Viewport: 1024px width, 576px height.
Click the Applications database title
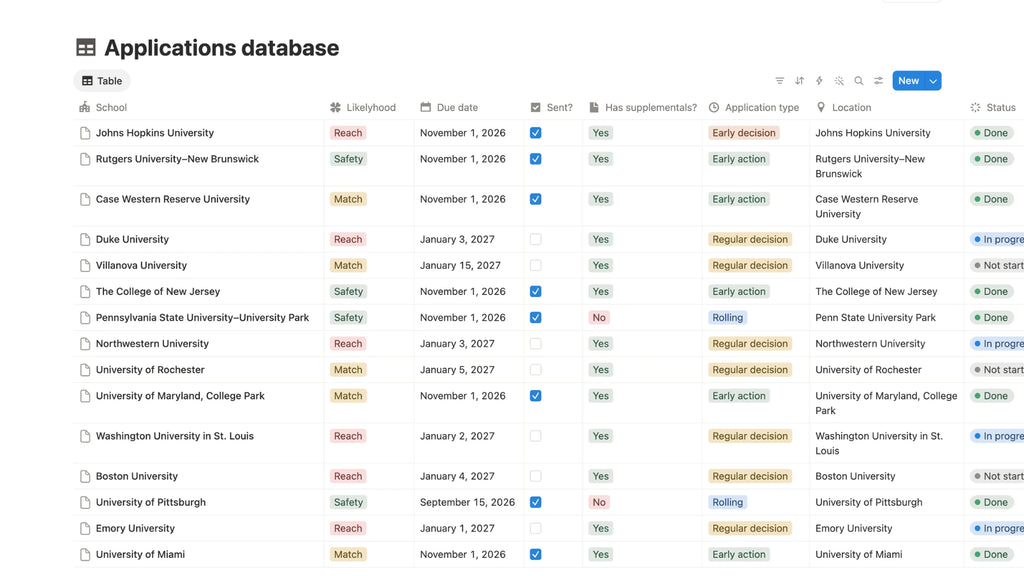click(221, 48)
